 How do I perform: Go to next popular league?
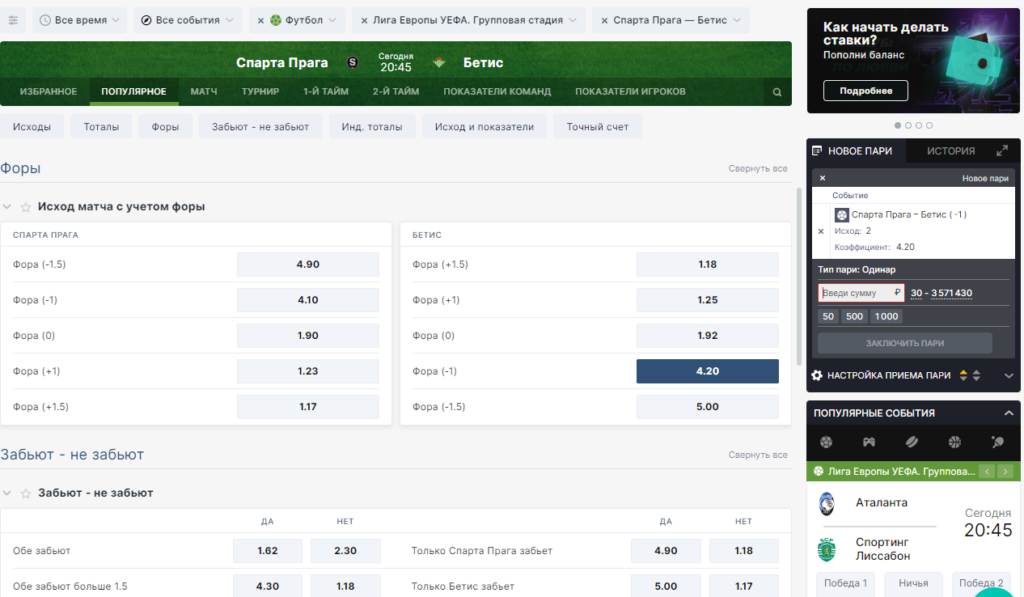coord(1006,471)
